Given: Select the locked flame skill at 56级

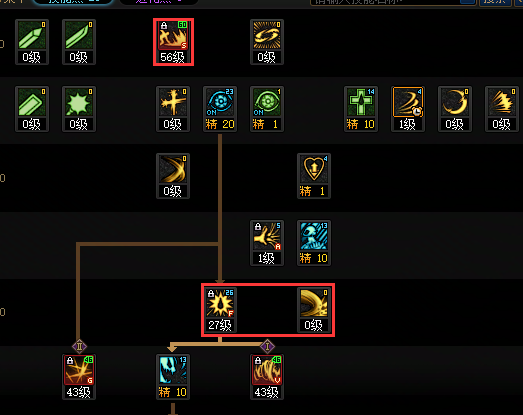Looking at the screenshot, I should (173, 42).
